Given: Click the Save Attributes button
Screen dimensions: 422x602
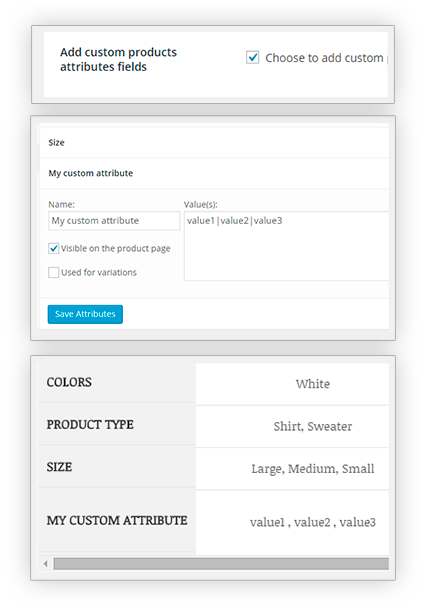Looking at the screenshot, I should pyautogui.click(x=85, y=314).
